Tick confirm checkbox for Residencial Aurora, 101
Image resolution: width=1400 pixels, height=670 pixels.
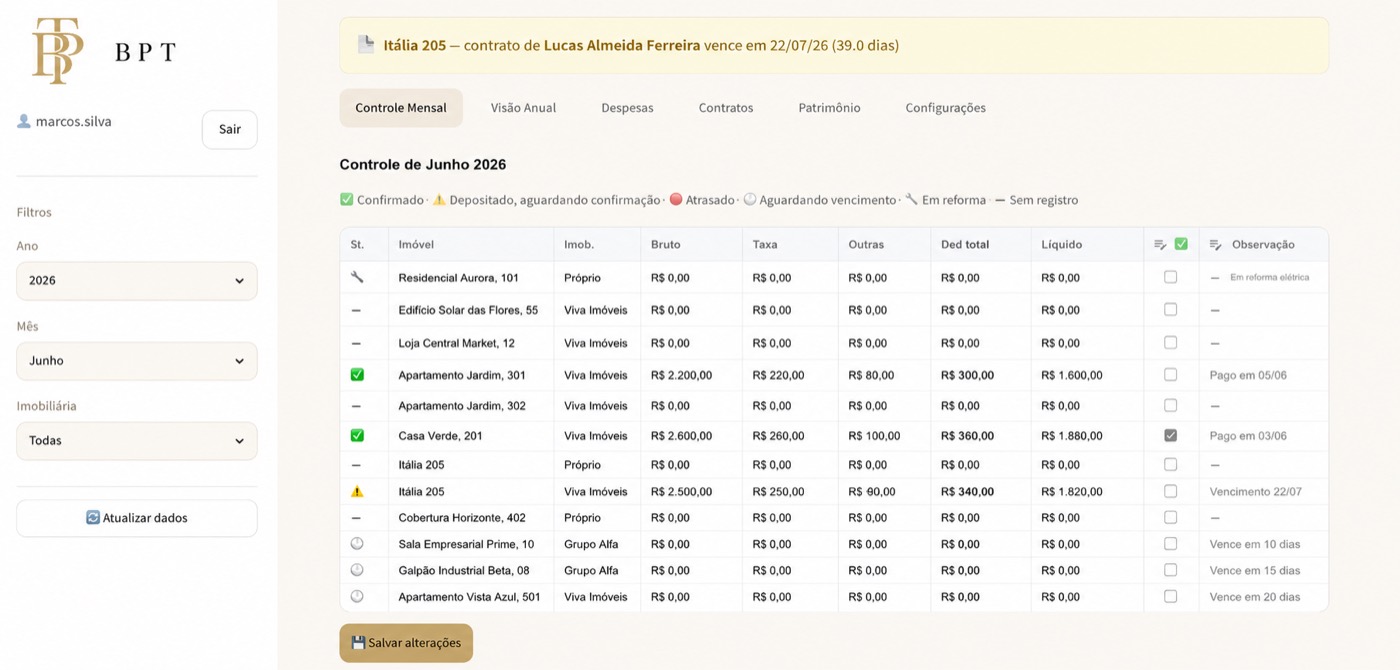[1170, 277]
